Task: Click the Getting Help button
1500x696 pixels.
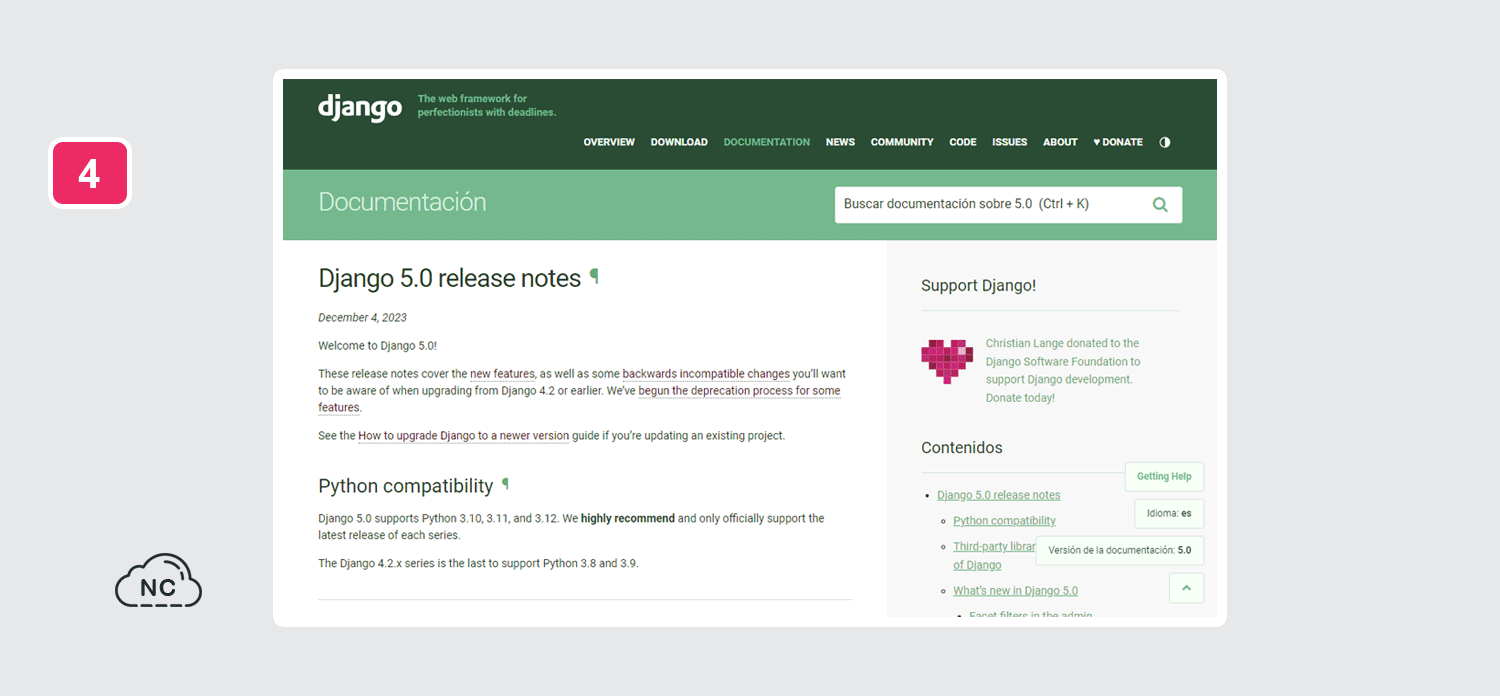Action: (x=1164, y=477)
